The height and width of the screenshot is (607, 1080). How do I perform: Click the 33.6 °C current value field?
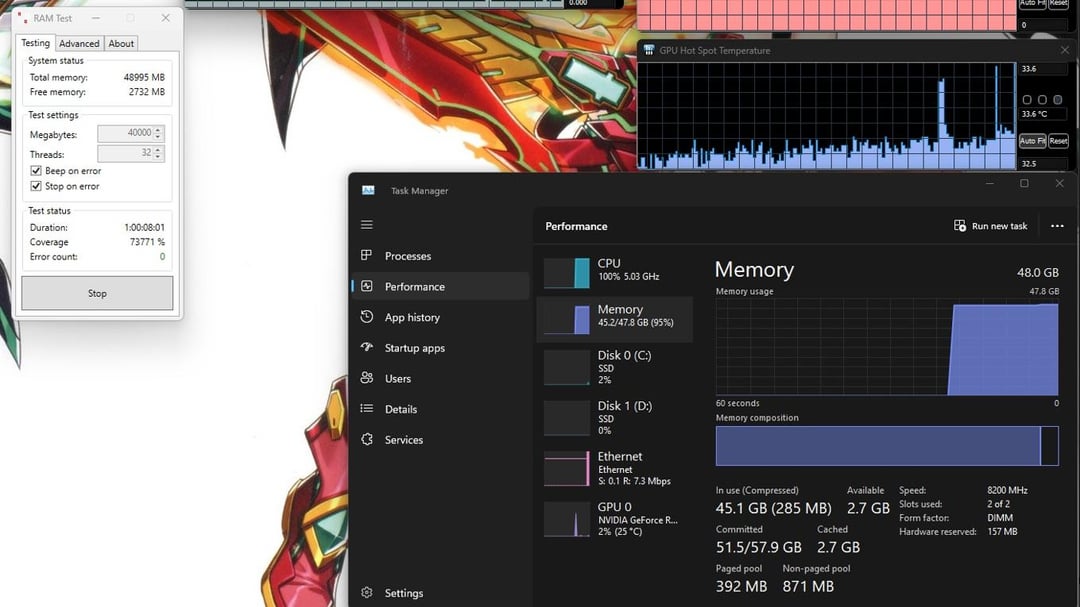pyautogui.click(x=1043, y=114)
